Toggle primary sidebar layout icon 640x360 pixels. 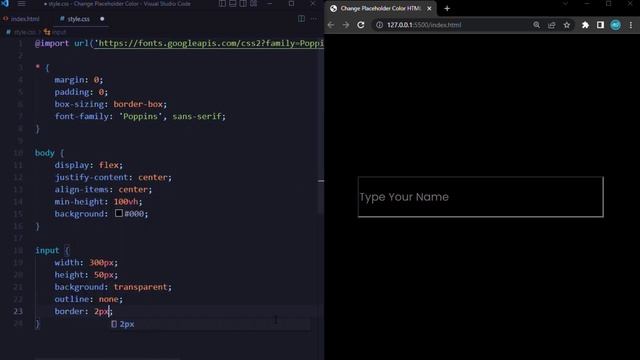pyautogui.click(x=222, y=4)
